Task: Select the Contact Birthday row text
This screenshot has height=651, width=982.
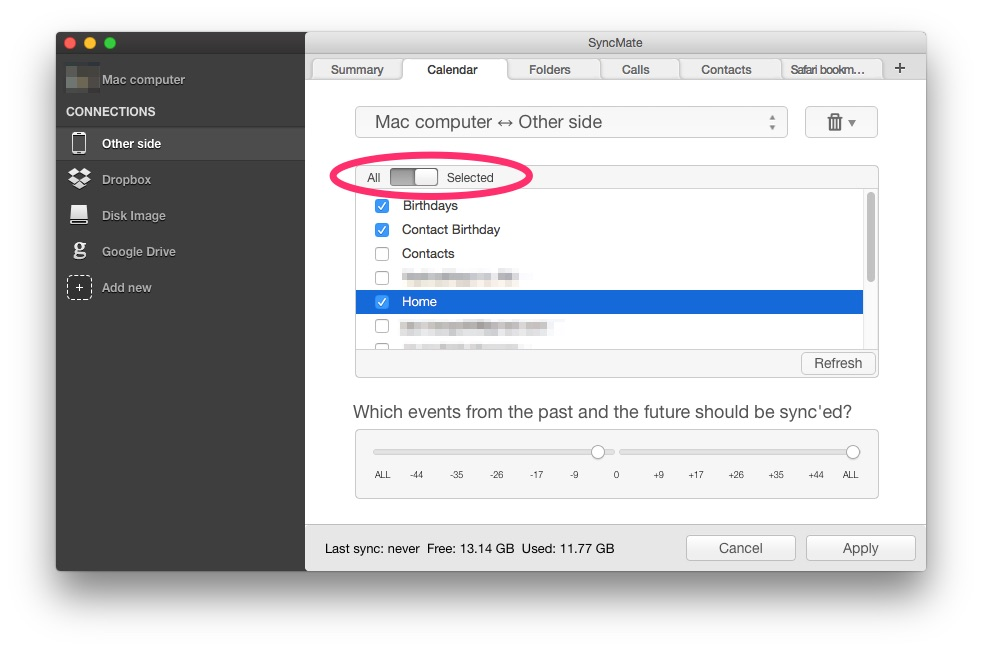Action: click(x=451, y=230)
